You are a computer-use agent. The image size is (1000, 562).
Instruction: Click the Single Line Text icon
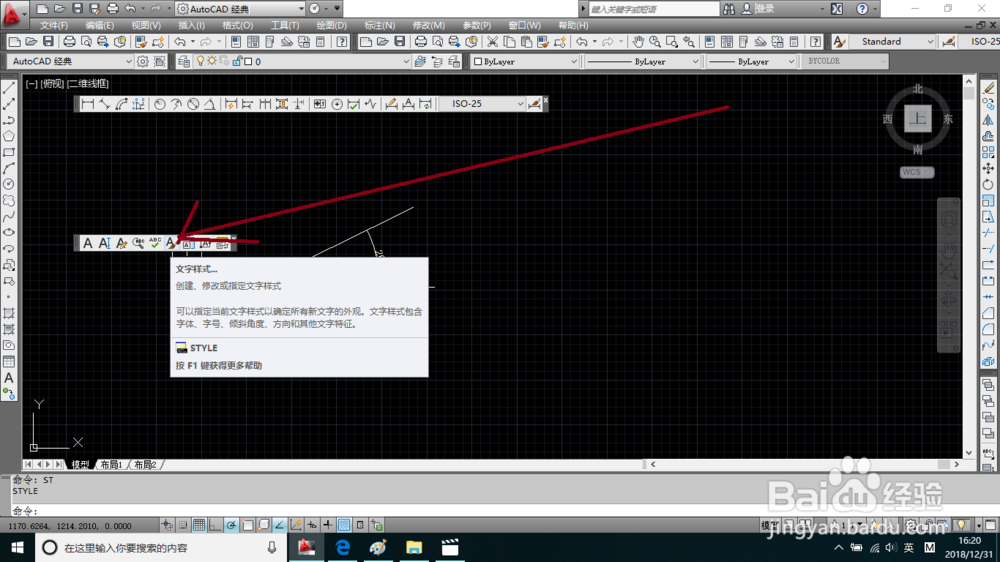[105, 243]
